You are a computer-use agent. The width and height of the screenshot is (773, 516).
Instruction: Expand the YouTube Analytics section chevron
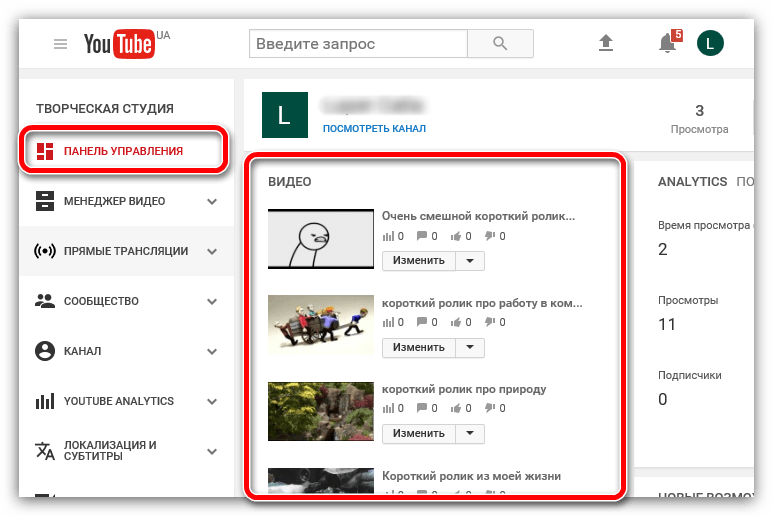tap(212, 402)
